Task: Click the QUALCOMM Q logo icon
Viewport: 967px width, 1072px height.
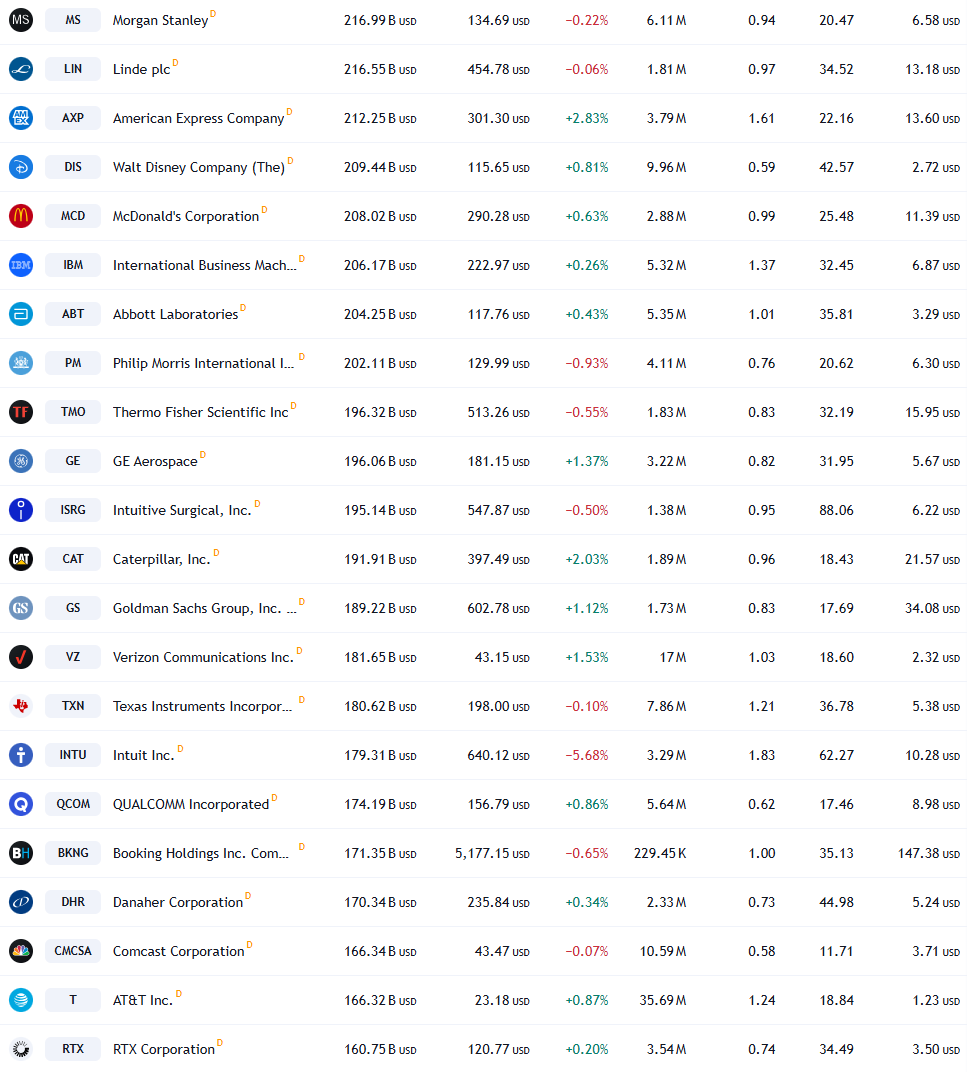Action: (x=21, y=804)
